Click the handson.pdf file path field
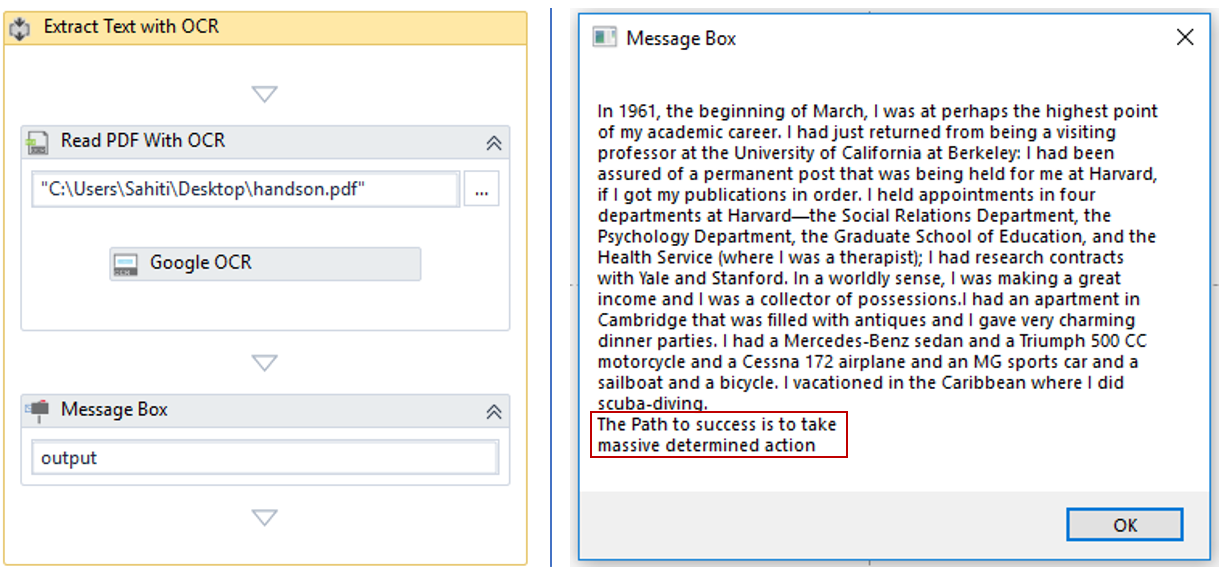 [245, 189]
